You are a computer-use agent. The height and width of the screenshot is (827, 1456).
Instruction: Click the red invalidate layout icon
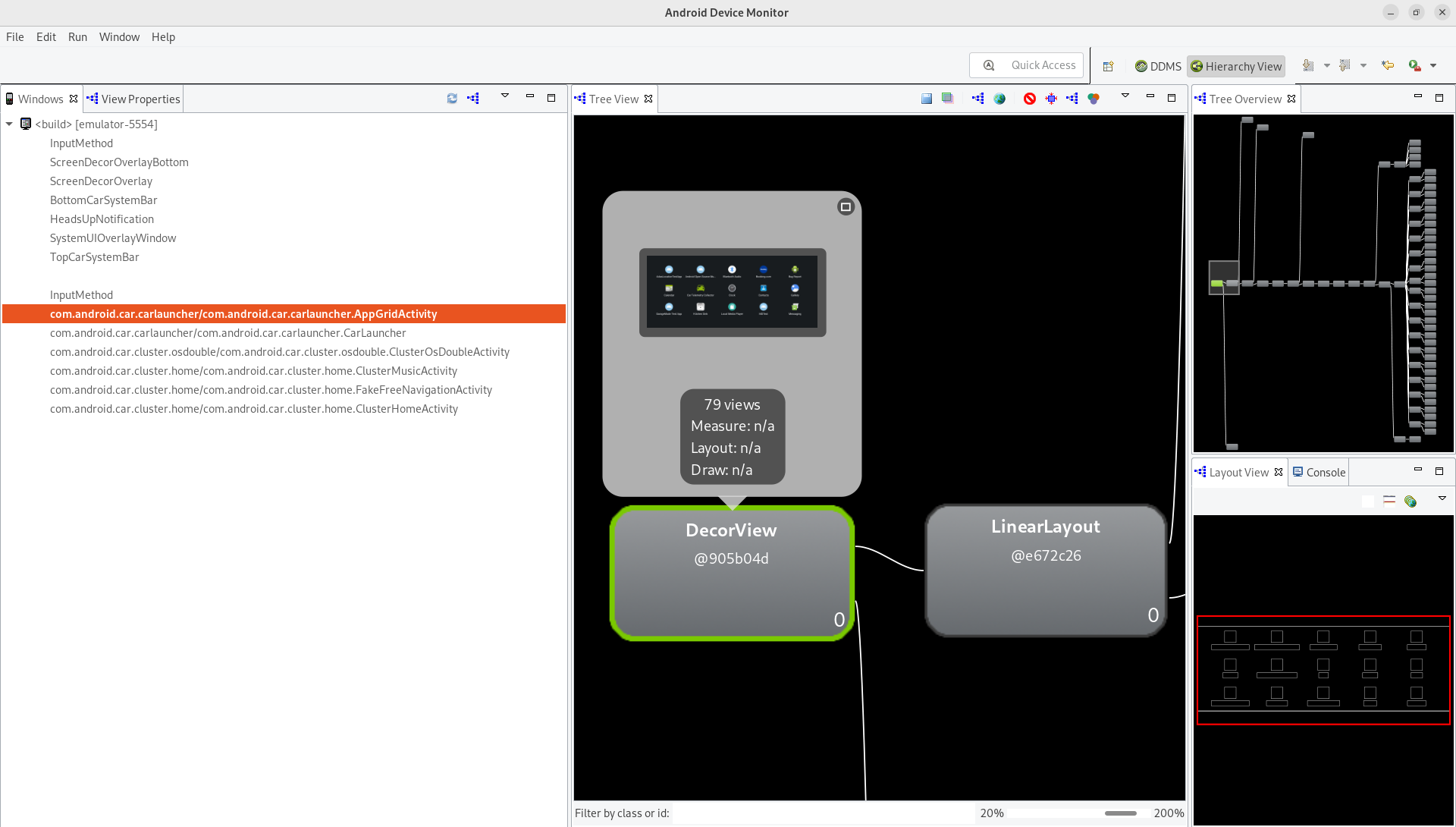click(x=1029, y=99)
